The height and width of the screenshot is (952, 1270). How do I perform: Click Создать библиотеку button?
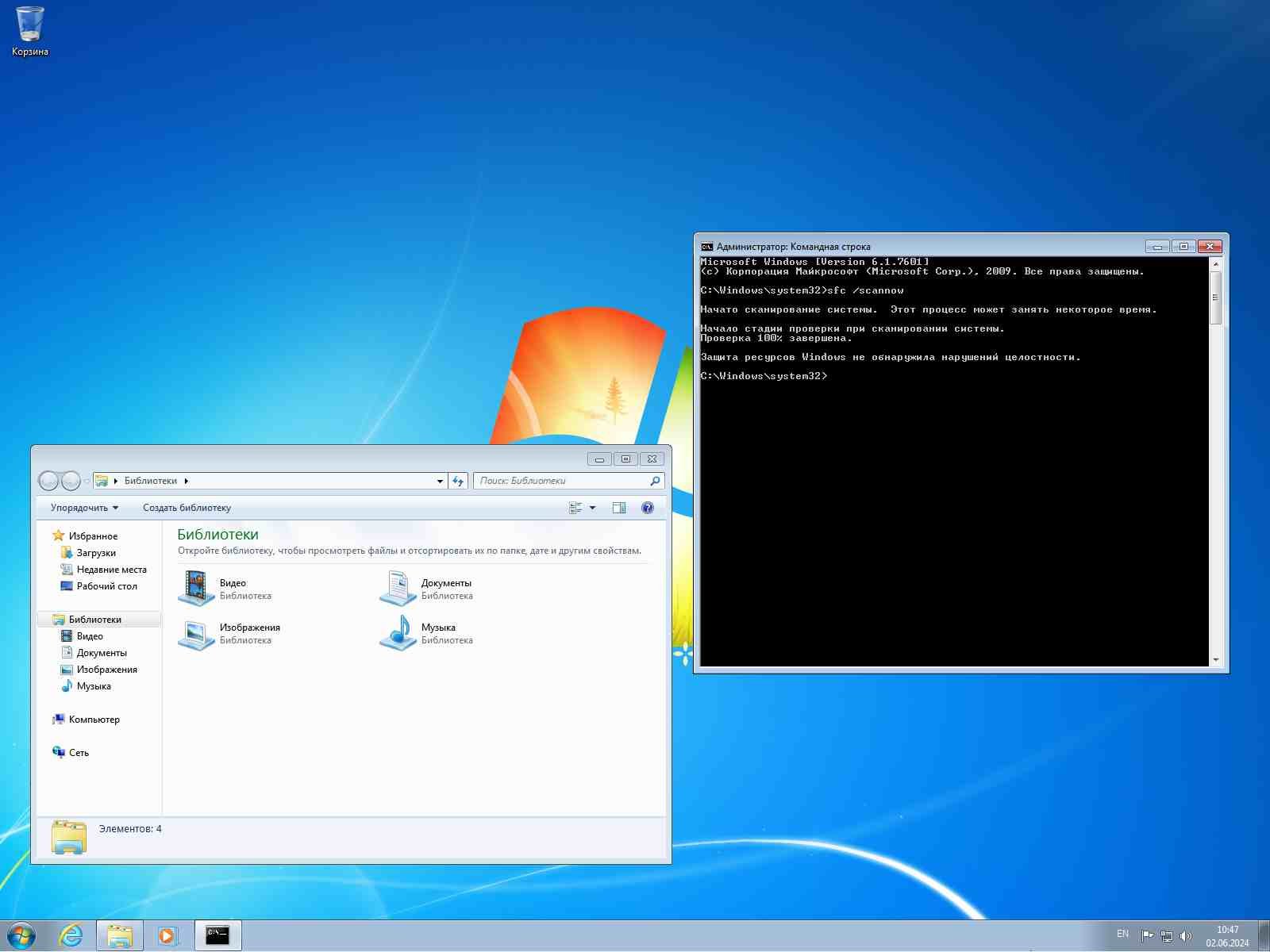tap(187, 508)
